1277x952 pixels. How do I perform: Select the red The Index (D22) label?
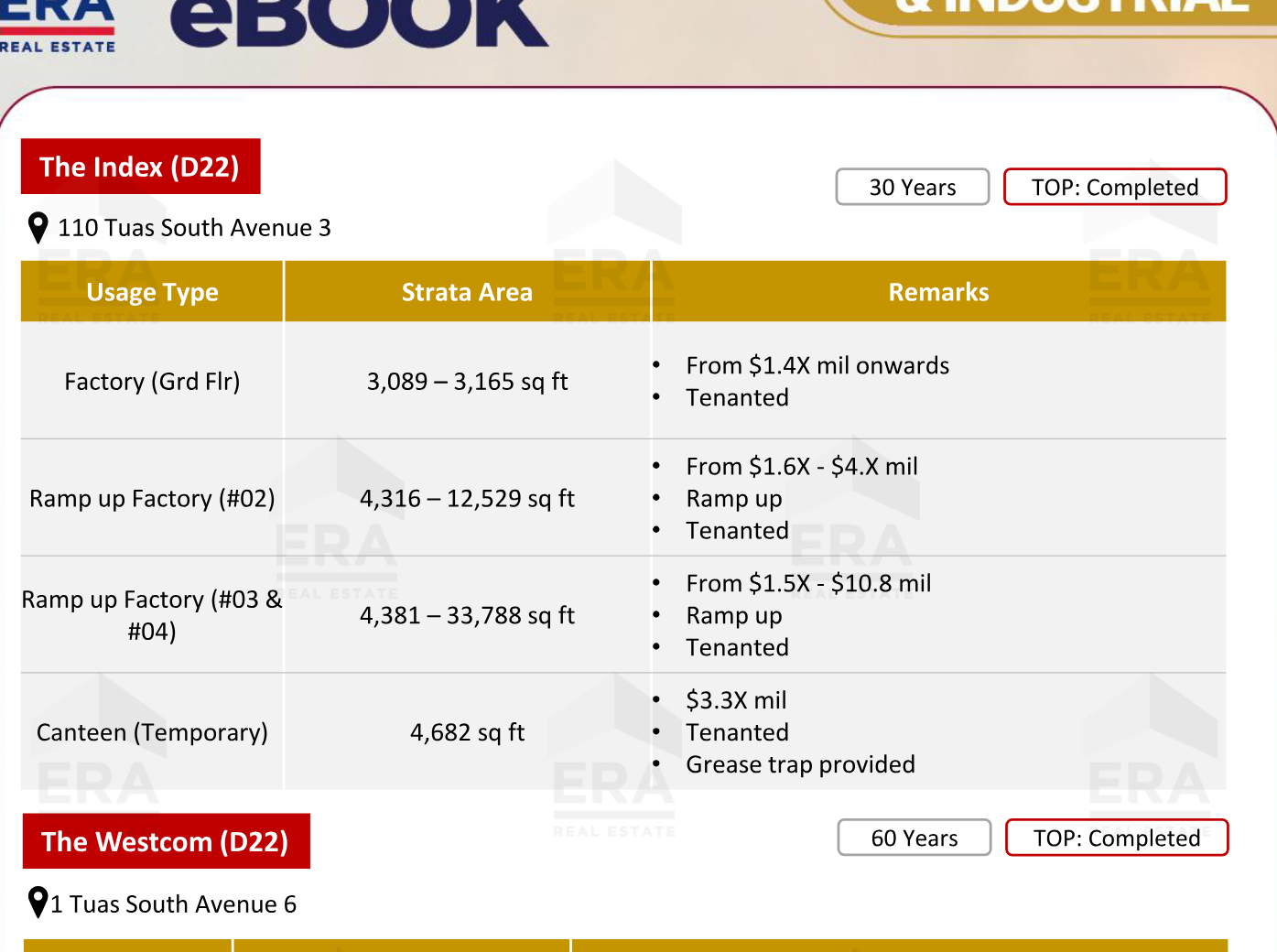tap(141, 167)
